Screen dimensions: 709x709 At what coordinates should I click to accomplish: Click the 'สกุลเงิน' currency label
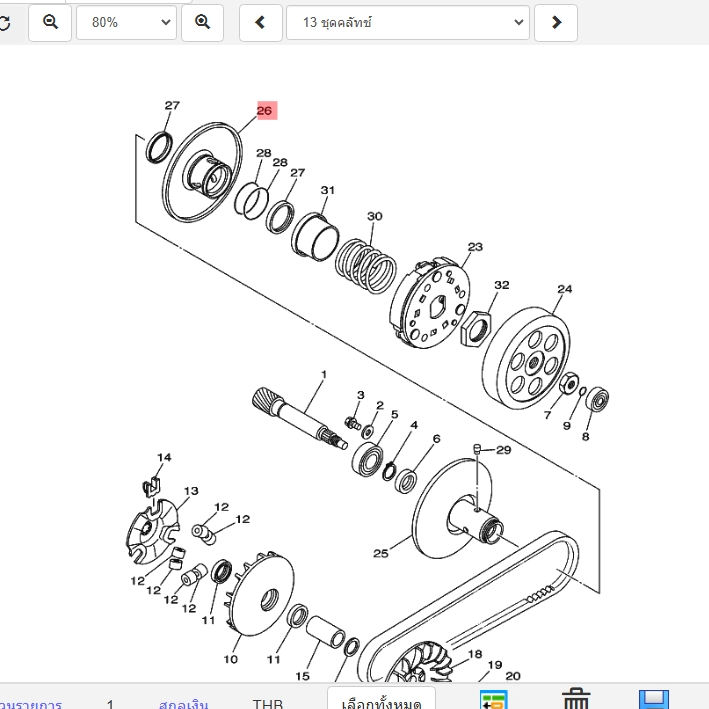click(184, 704)
